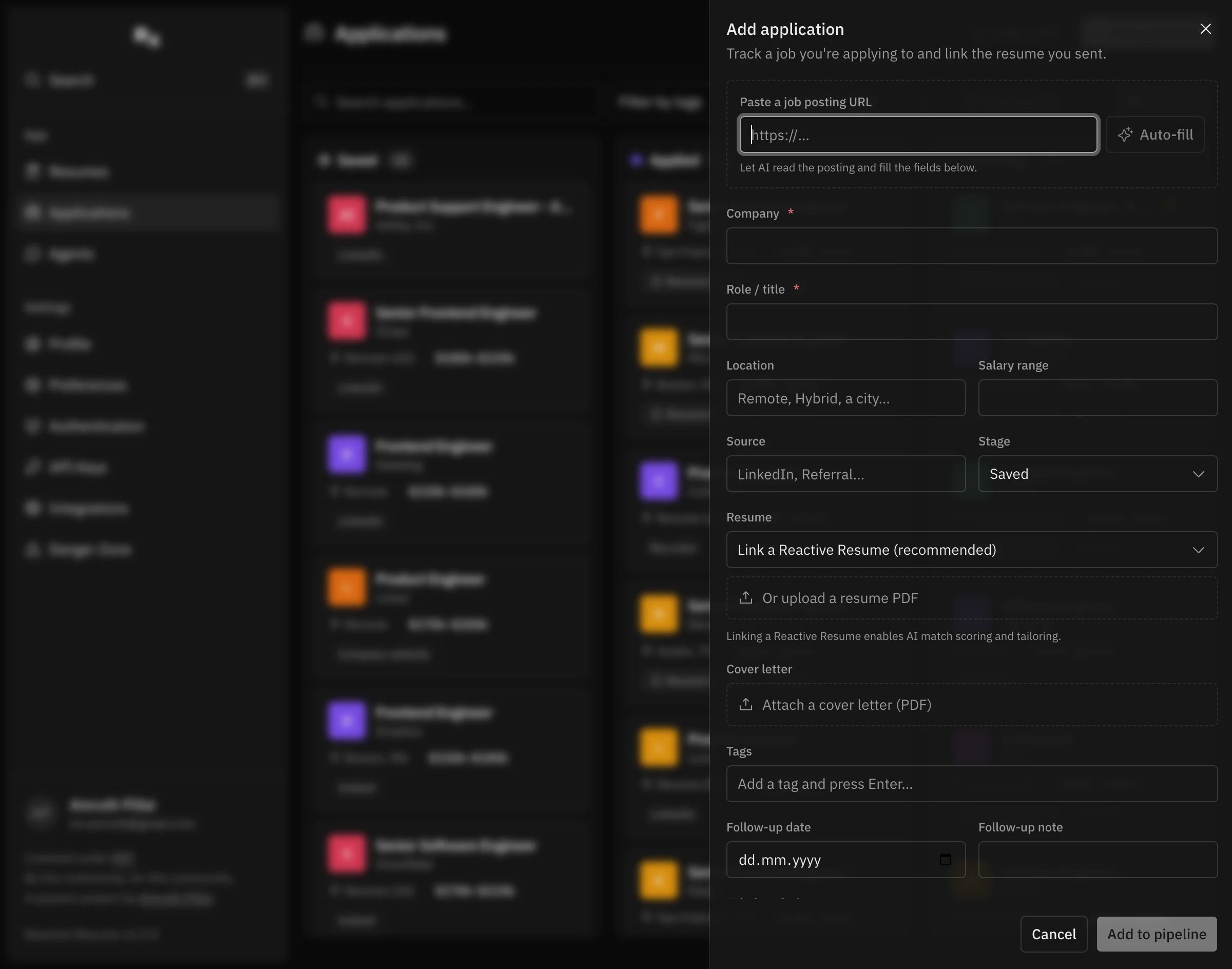Open the calendar picker icon in Follow-up date
The image size is (1232, 969).
pos(945,860)
